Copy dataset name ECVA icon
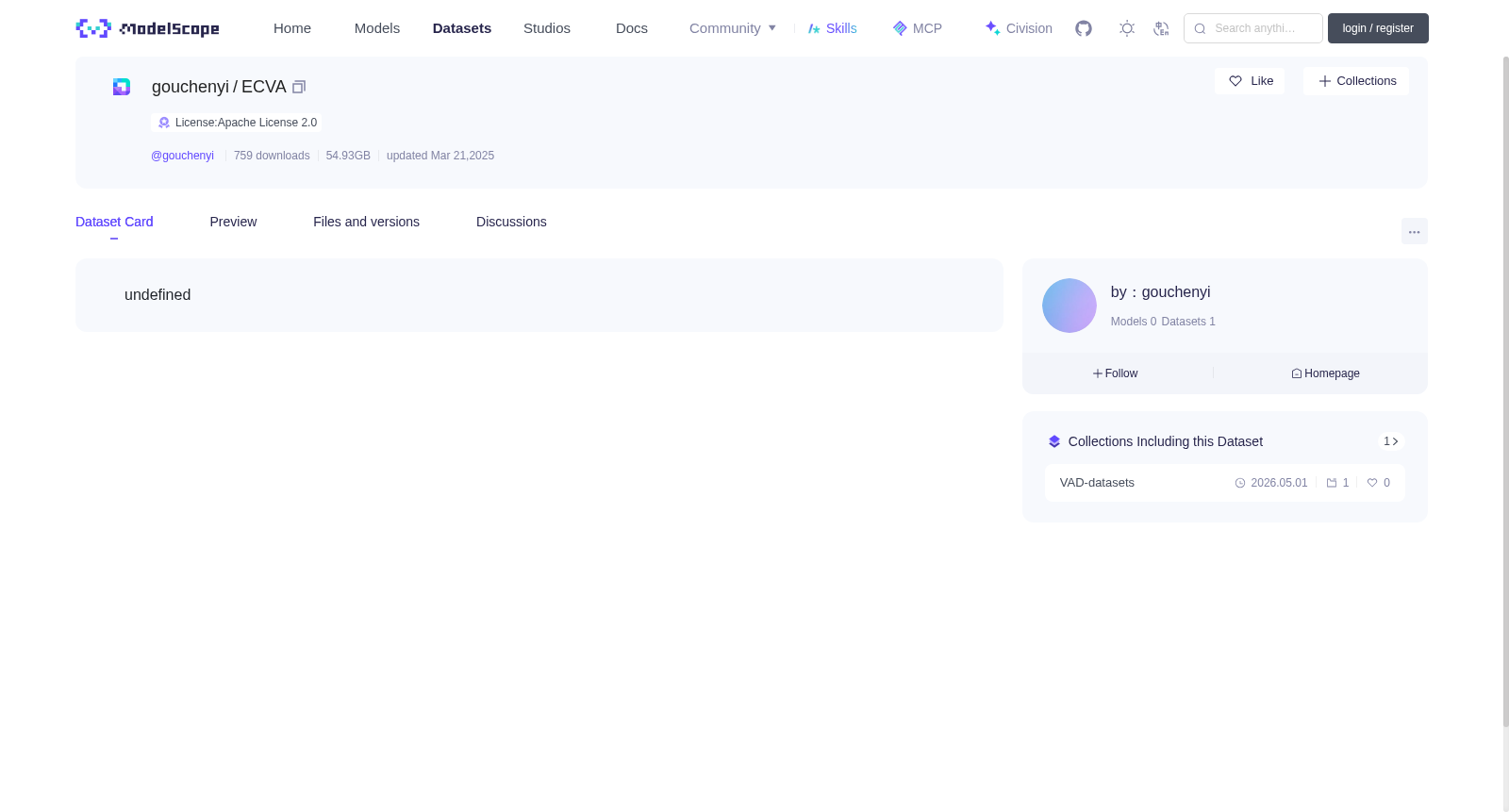Viewport: 1509px width, 812px height. (299, 87)
